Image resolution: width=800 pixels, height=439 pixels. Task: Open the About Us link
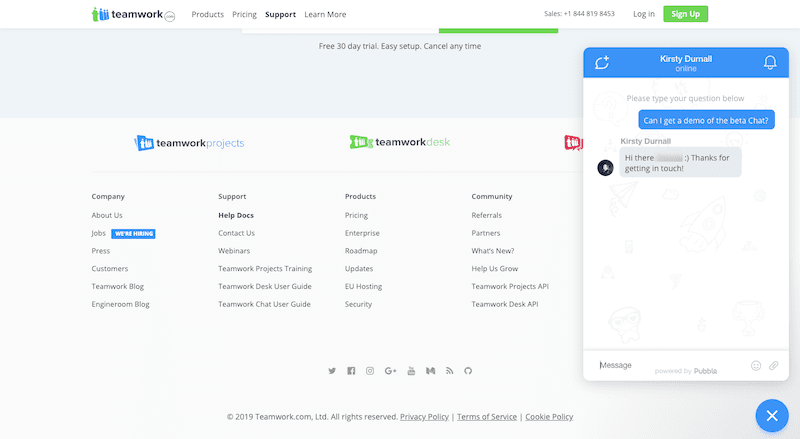pyautogui.click(x=107, y=215)
